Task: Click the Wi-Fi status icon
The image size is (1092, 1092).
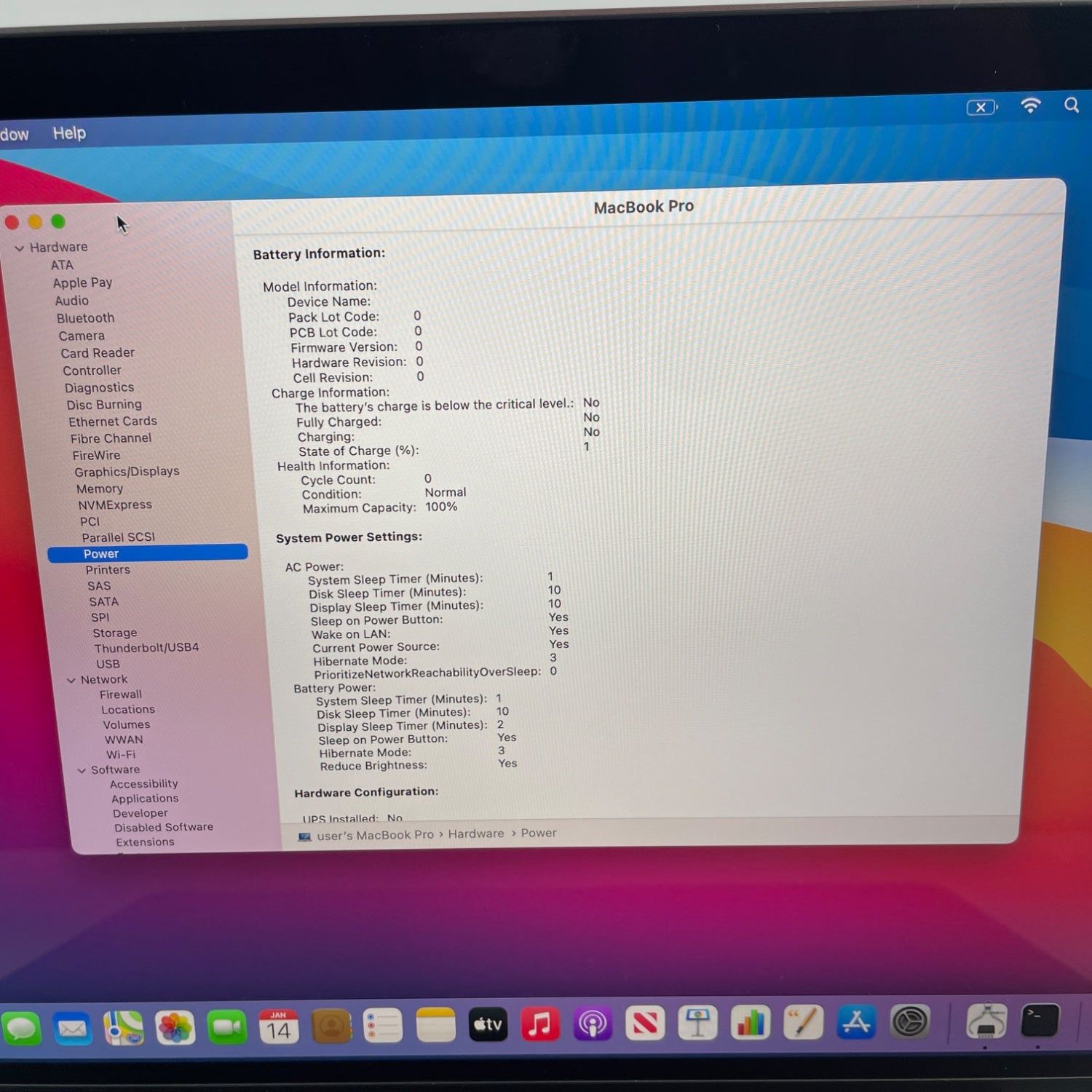Action: point(1030,106)
